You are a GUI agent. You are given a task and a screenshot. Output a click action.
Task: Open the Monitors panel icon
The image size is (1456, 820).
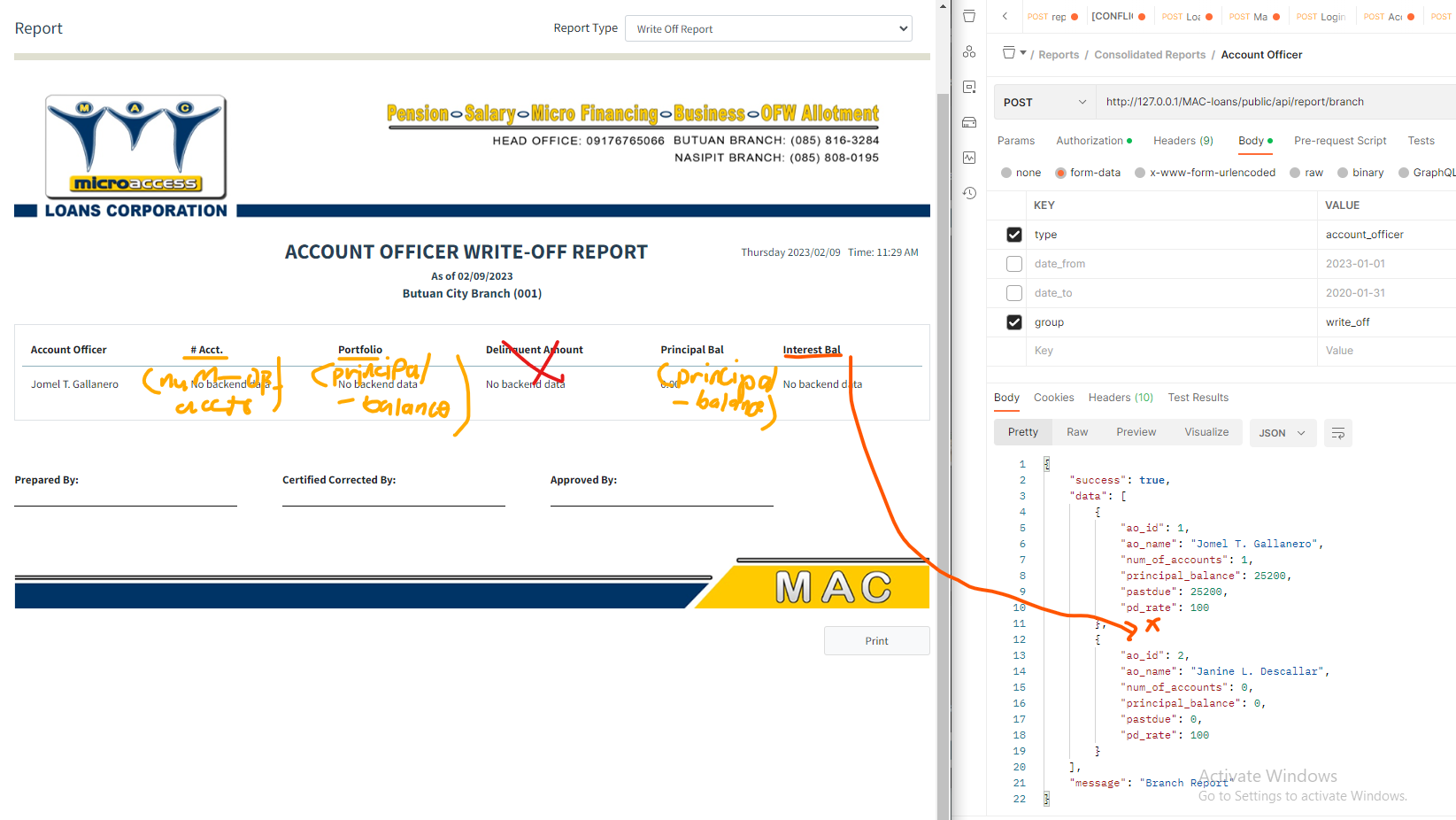click(x=969, y=156)
